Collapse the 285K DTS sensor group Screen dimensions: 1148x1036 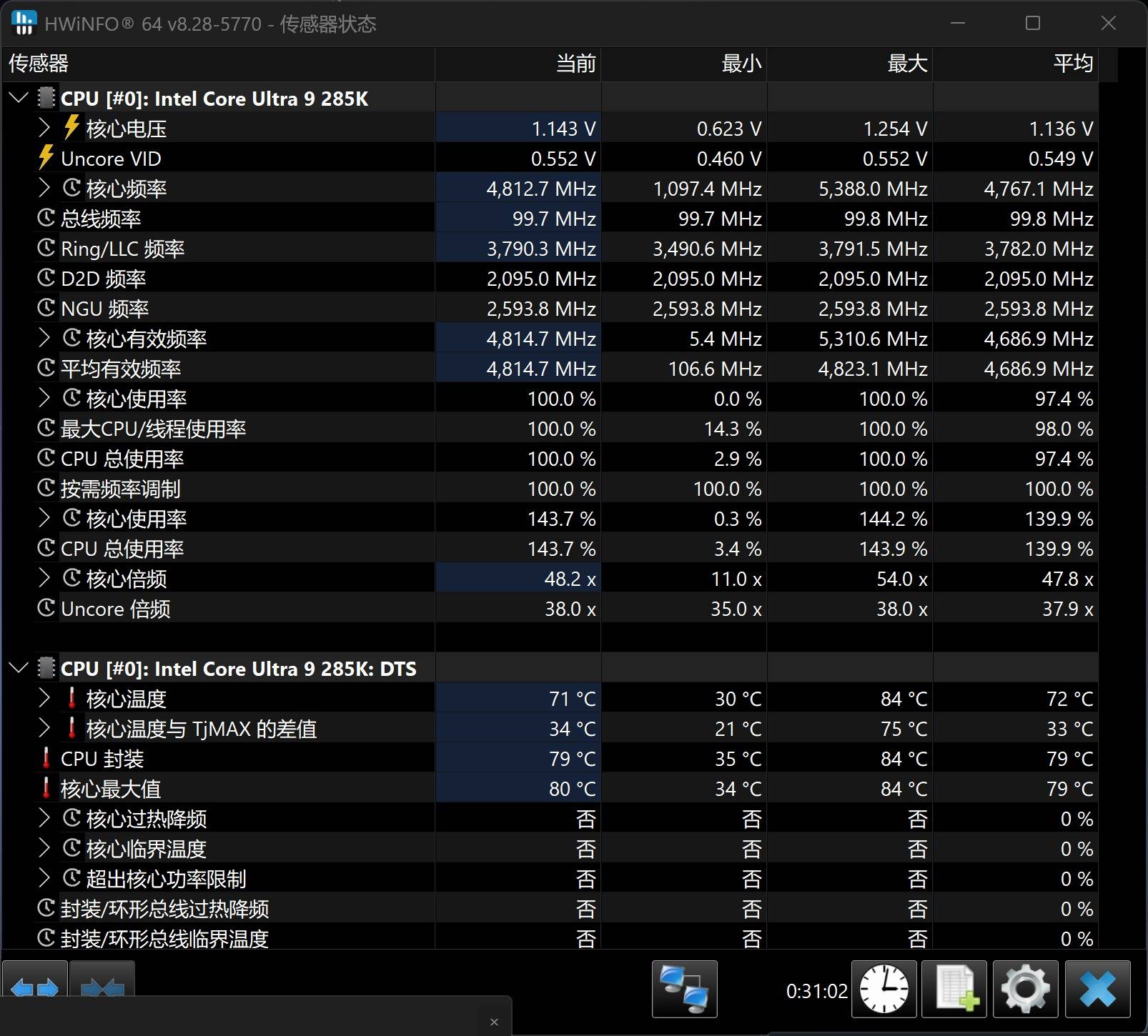[x=19, y=668]
